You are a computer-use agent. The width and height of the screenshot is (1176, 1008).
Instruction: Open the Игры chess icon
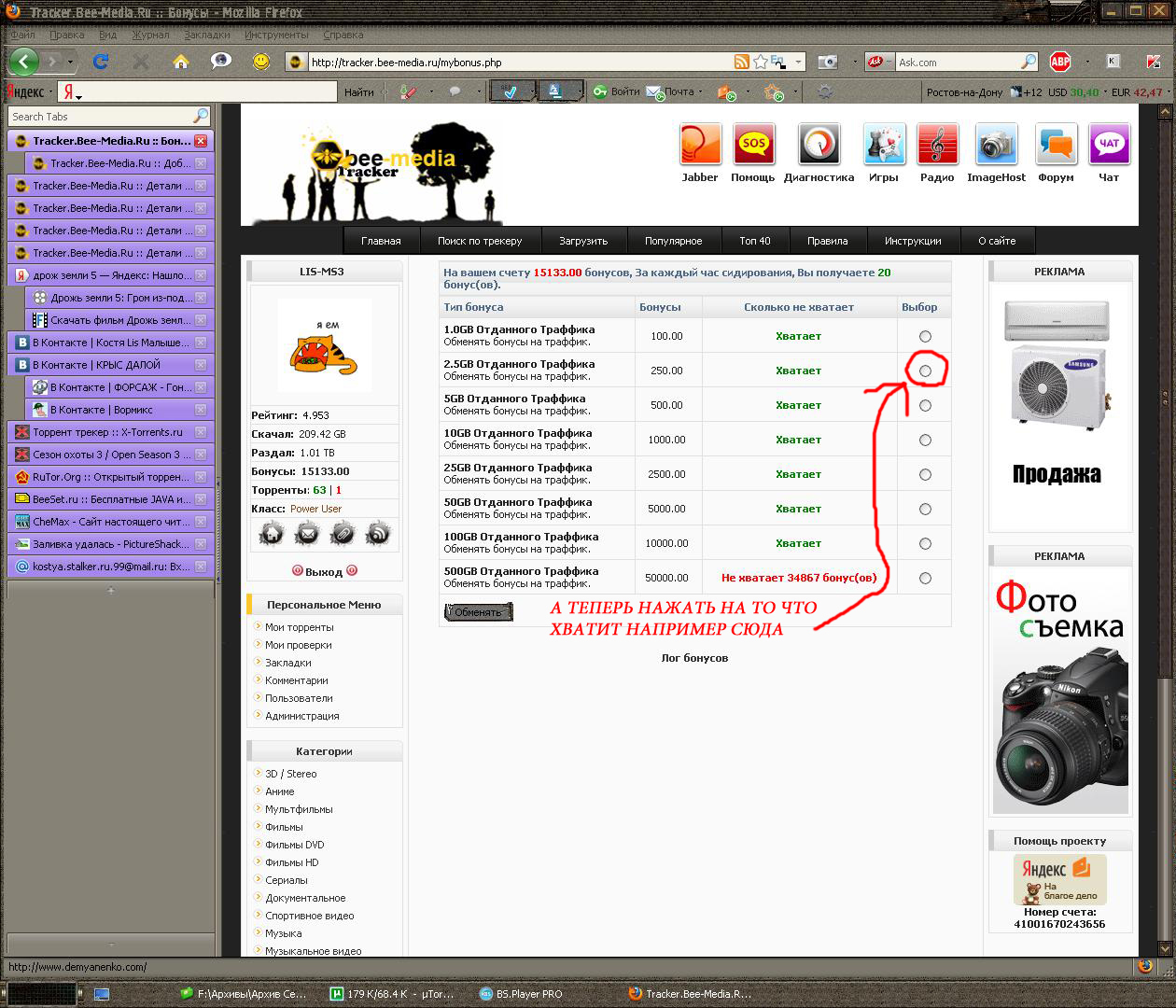[883, 146]
